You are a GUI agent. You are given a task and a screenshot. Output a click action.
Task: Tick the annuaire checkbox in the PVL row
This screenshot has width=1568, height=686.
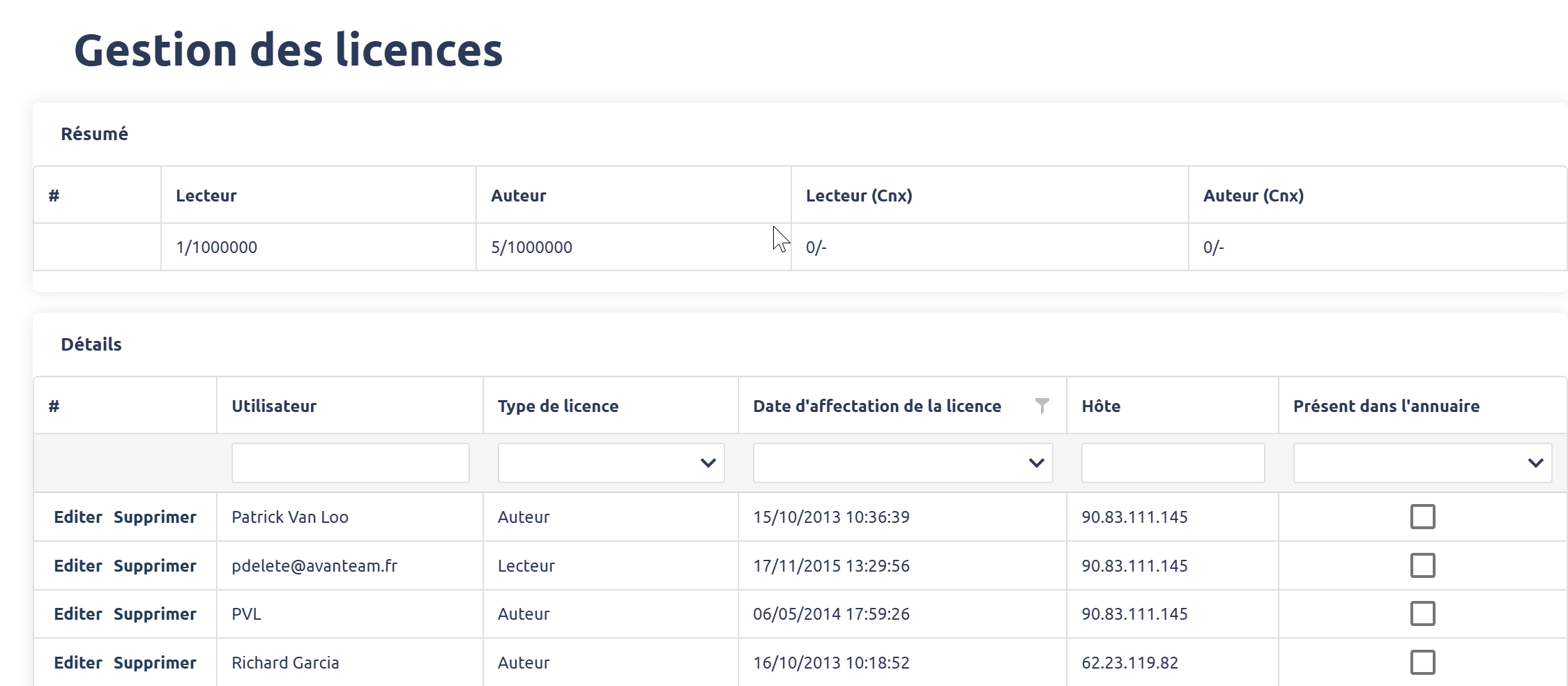(1422, 613)
